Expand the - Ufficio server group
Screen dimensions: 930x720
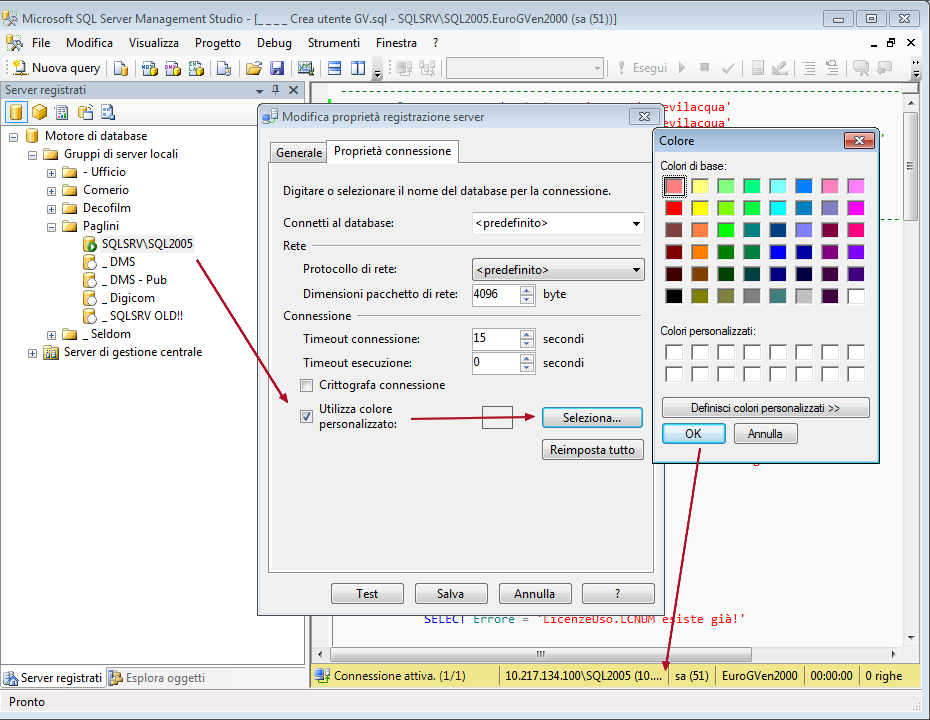(x=52, y=173)
